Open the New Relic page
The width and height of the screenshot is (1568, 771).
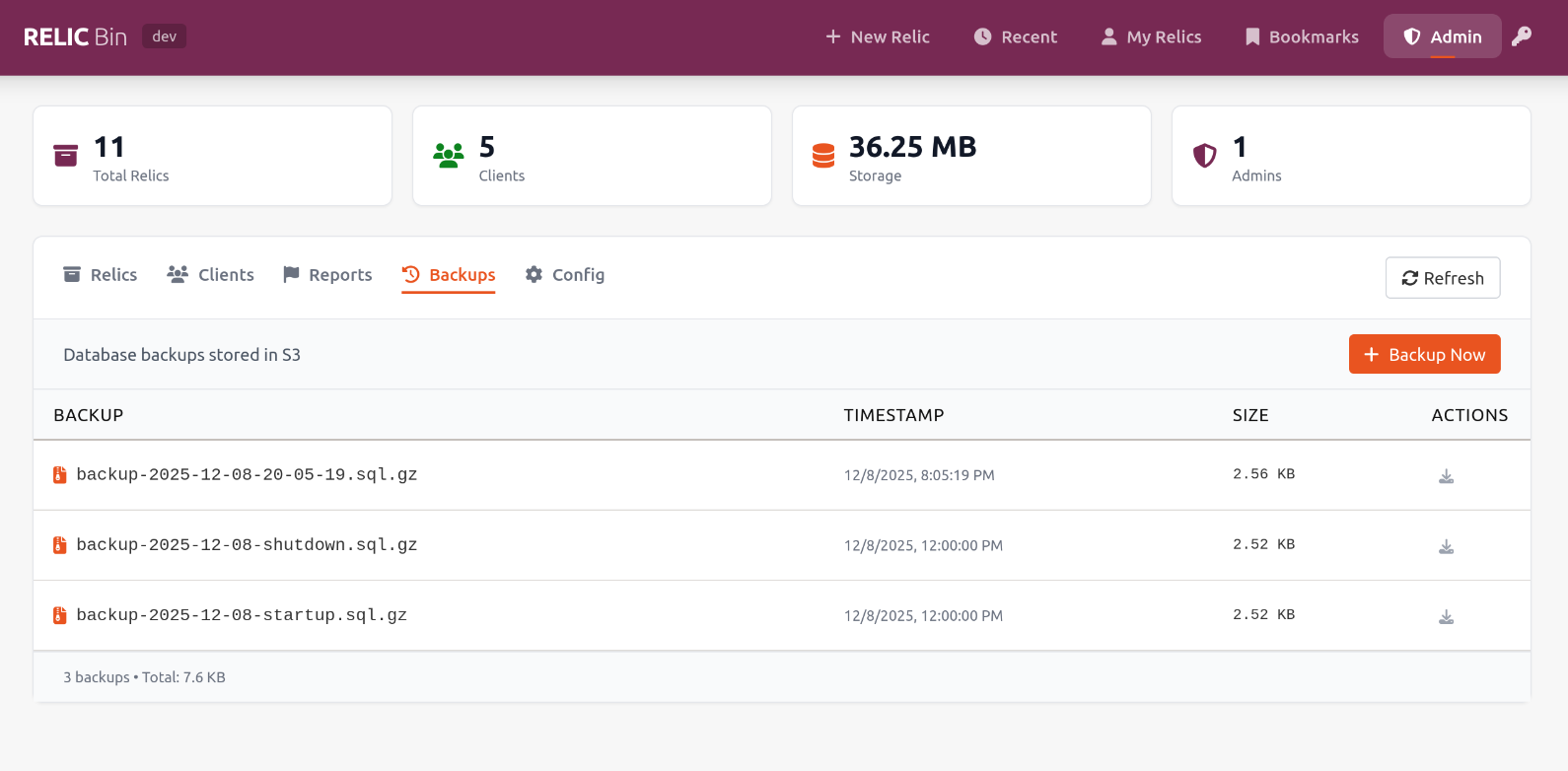click(x=877, y=36)
